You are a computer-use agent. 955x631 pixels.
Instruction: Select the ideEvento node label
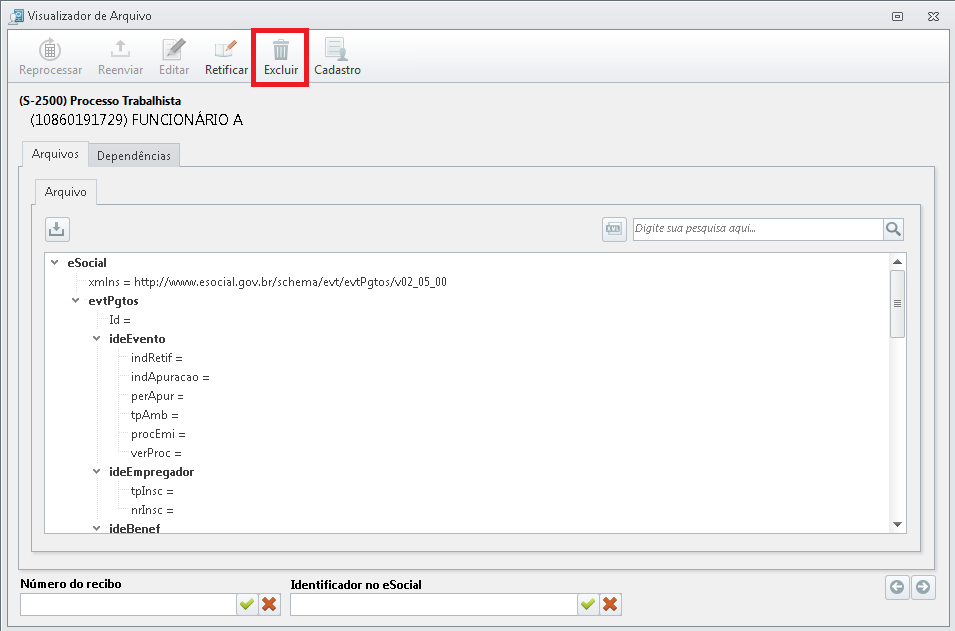(137, 339)
